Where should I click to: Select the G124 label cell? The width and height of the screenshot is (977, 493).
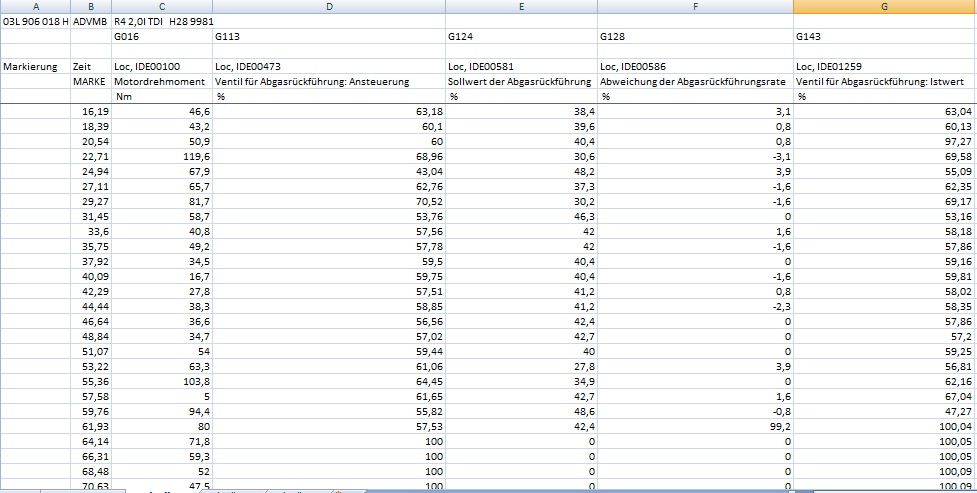click(x=462, y=36)
